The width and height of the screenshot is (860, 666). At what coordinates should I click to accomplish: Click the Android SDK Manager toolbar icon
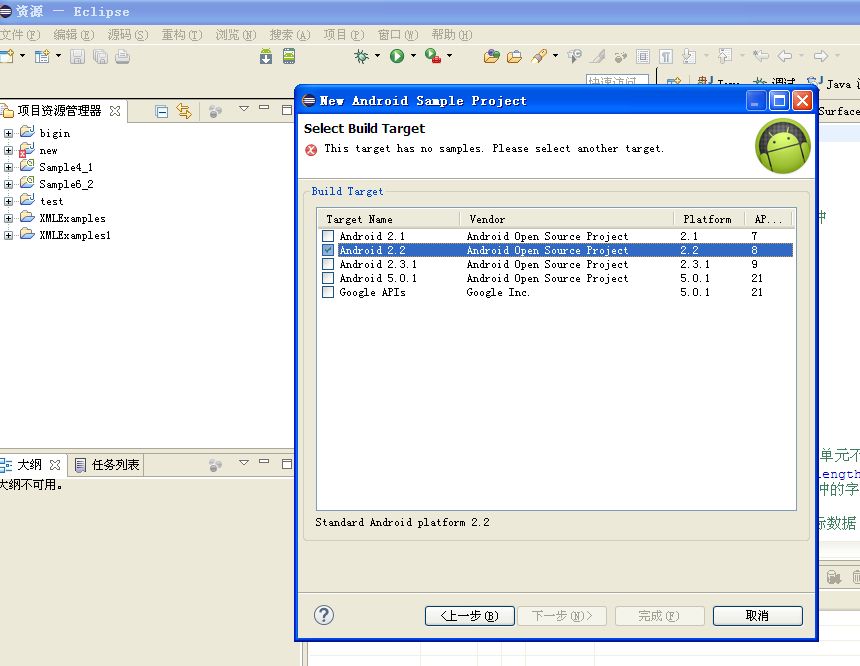[266, 56]
